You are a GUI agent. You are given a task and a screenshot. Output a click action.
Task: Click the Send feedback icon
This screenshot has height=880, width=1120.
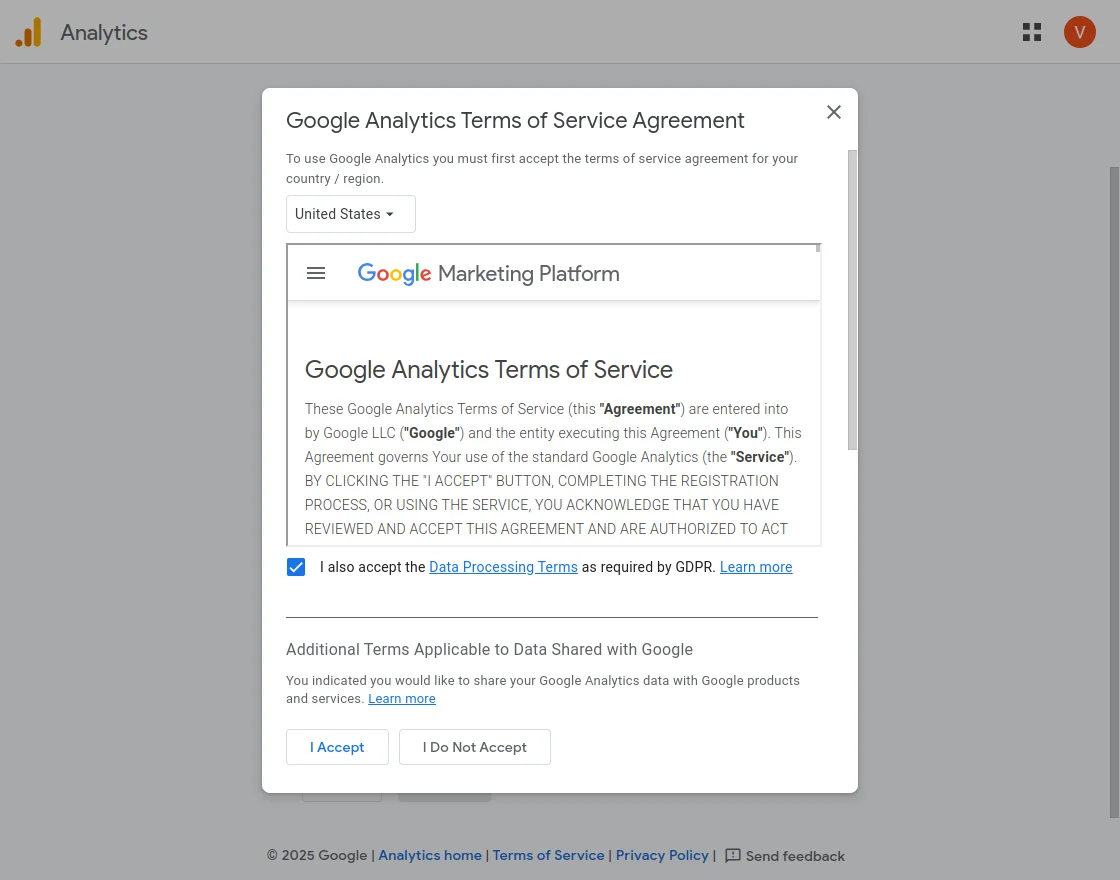coord(733,856)
